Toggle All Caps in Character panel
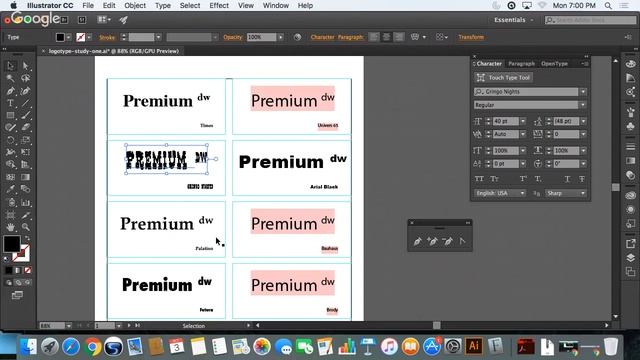The width and height of the screenshot is (640, 360). point(479,179)
